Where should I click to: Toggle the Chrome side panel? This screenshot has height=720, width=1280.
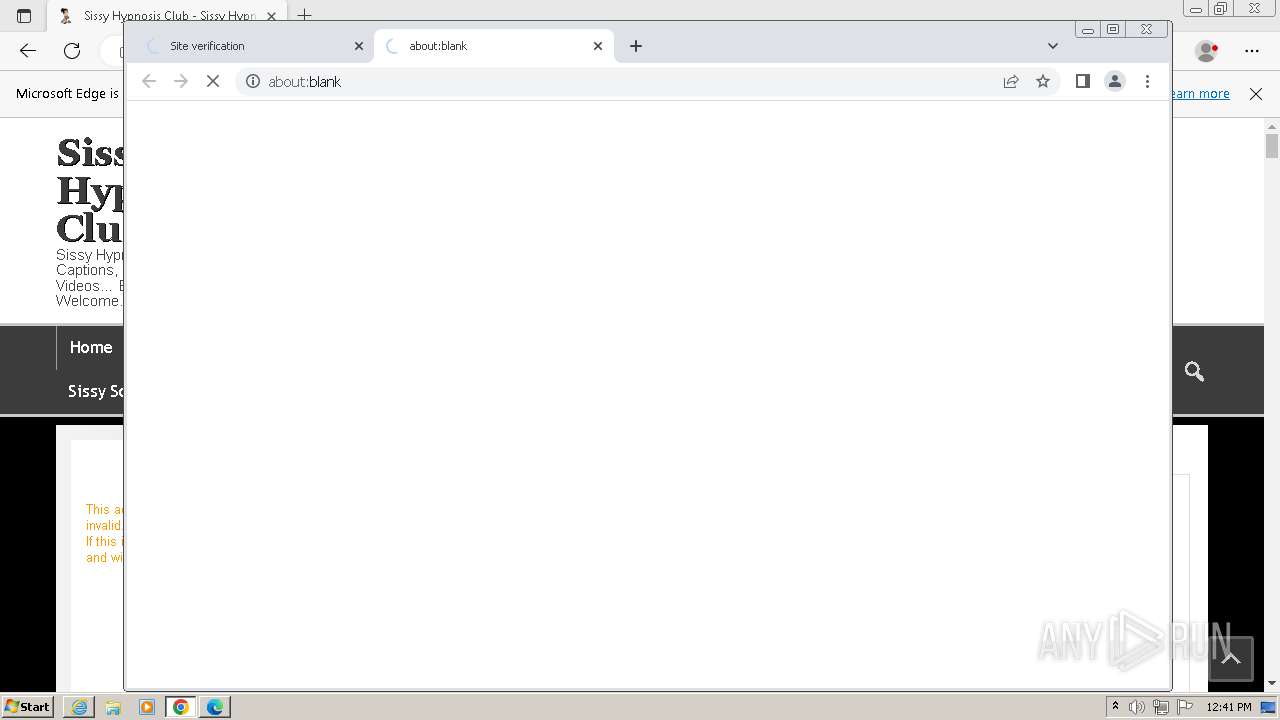tap(1082, 82)
